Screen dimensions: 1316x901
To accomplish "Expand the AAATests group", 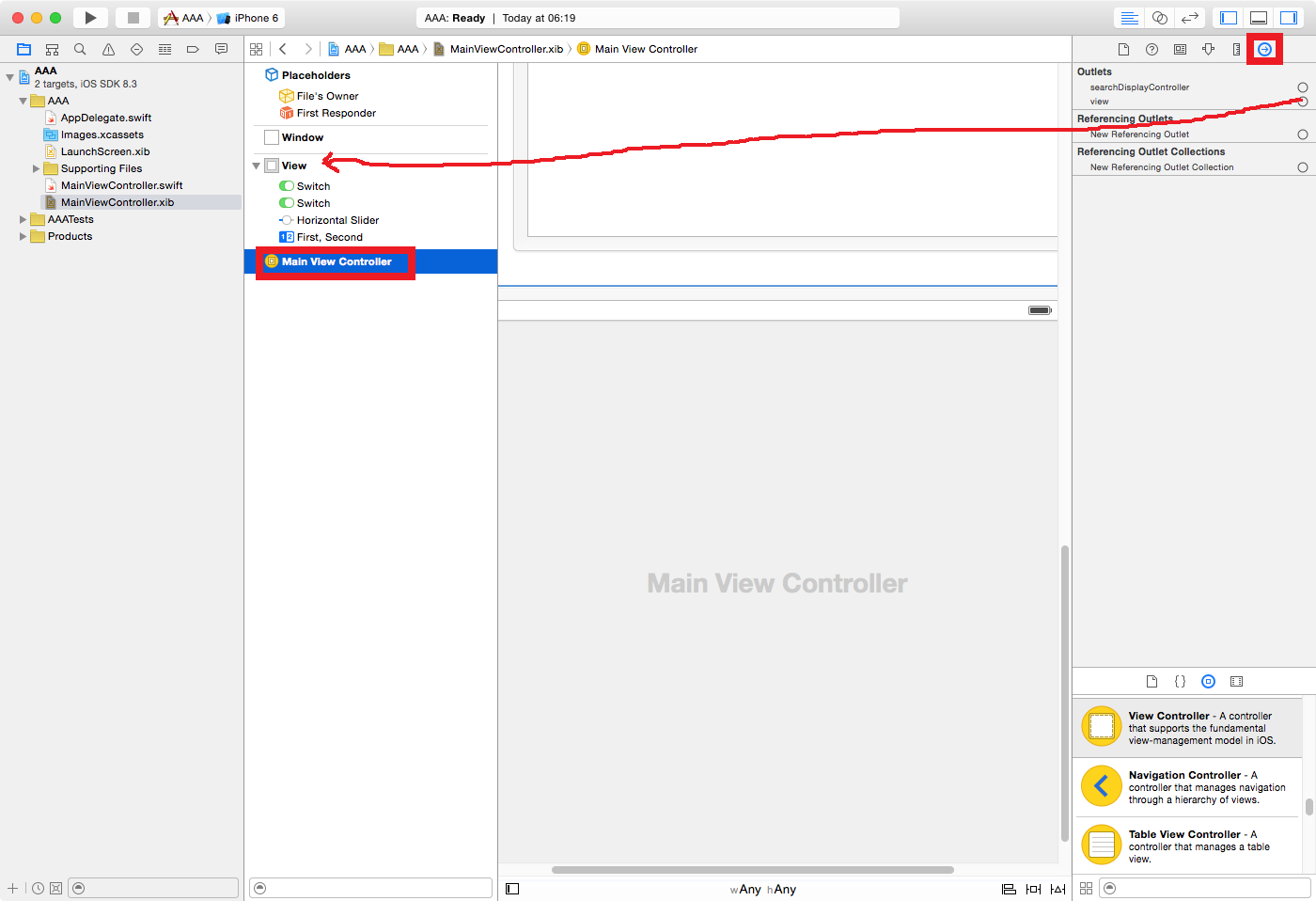I will coord(23,219).
